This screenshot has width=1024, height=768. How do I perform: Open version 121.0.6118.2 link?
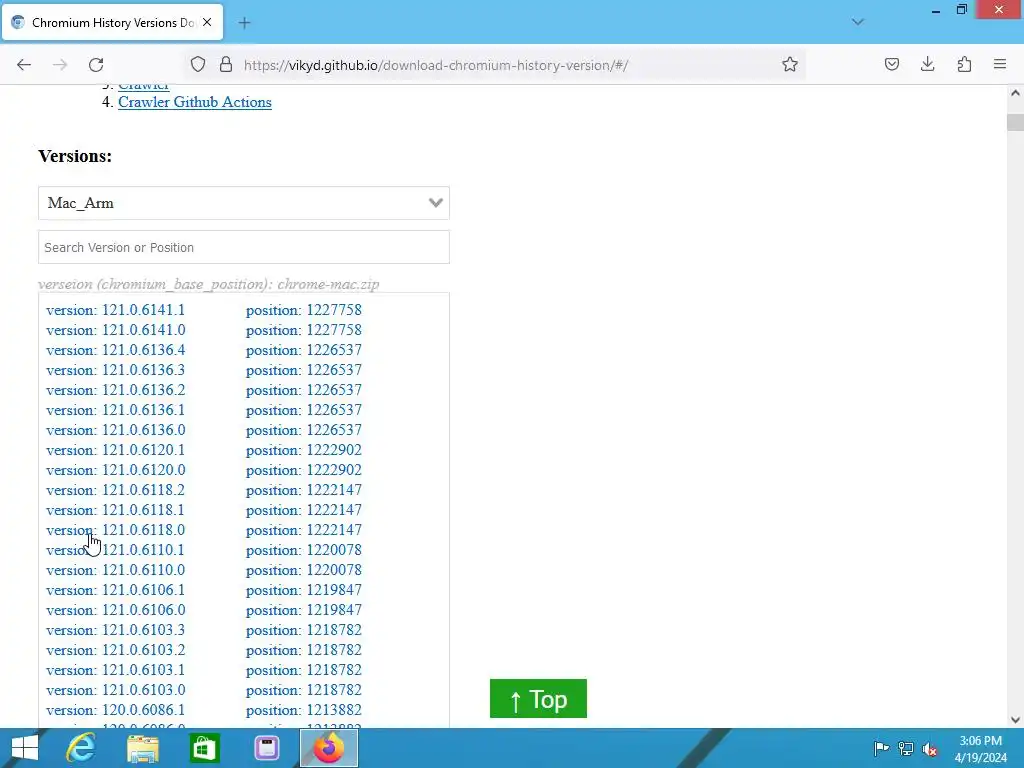tap(116, 490)
